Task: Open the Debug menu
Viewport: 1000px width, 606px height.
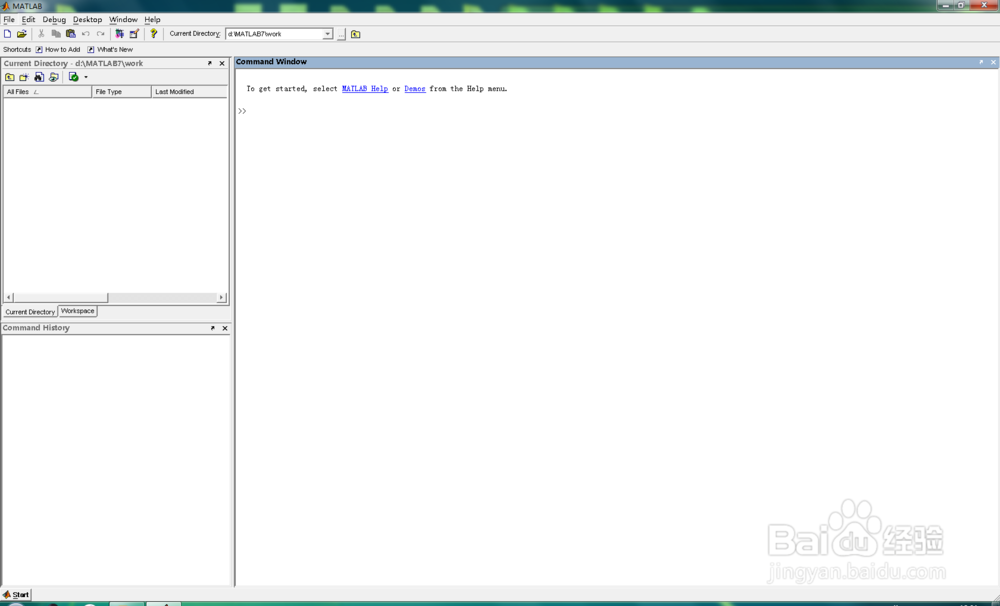Action: point(54,20)
